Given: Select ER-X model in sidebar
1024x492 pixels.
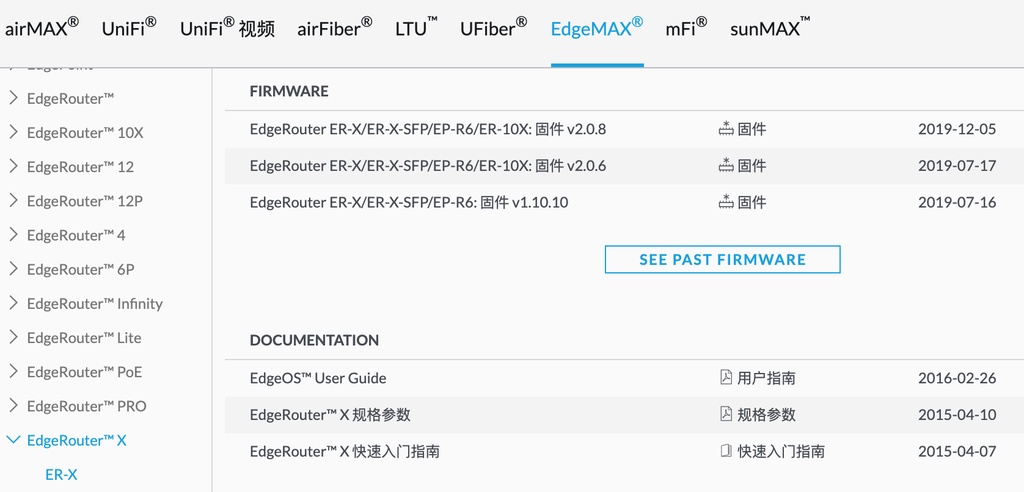Looking at the screenshot, I should [61, 475].
